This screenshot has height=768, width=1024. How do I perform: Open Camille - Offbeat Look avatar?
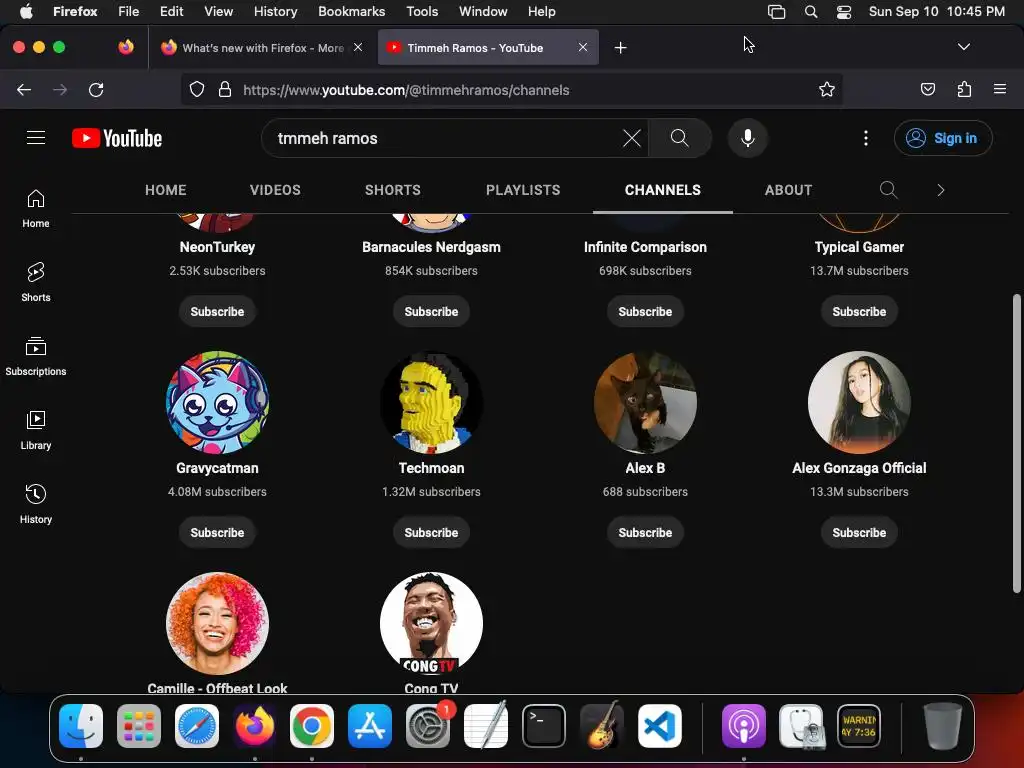pyautogui.click(x=217, y=623)
